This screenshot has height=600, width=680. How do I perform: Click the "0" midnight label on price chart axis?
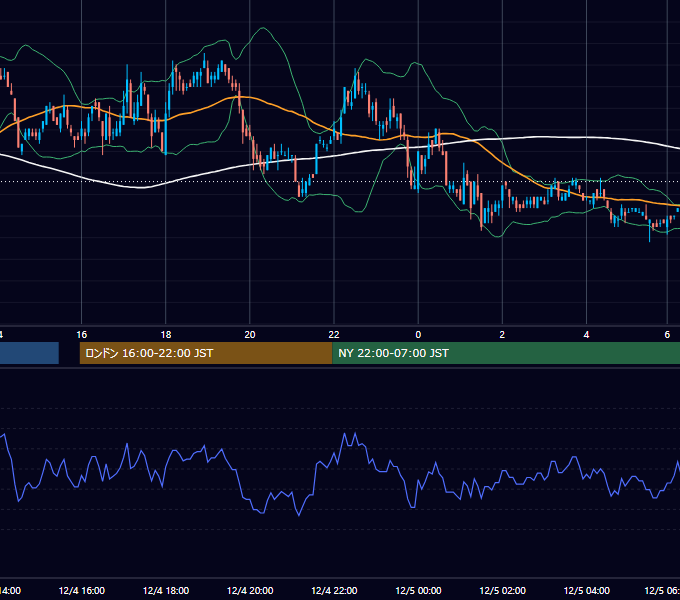pos(418,335)
